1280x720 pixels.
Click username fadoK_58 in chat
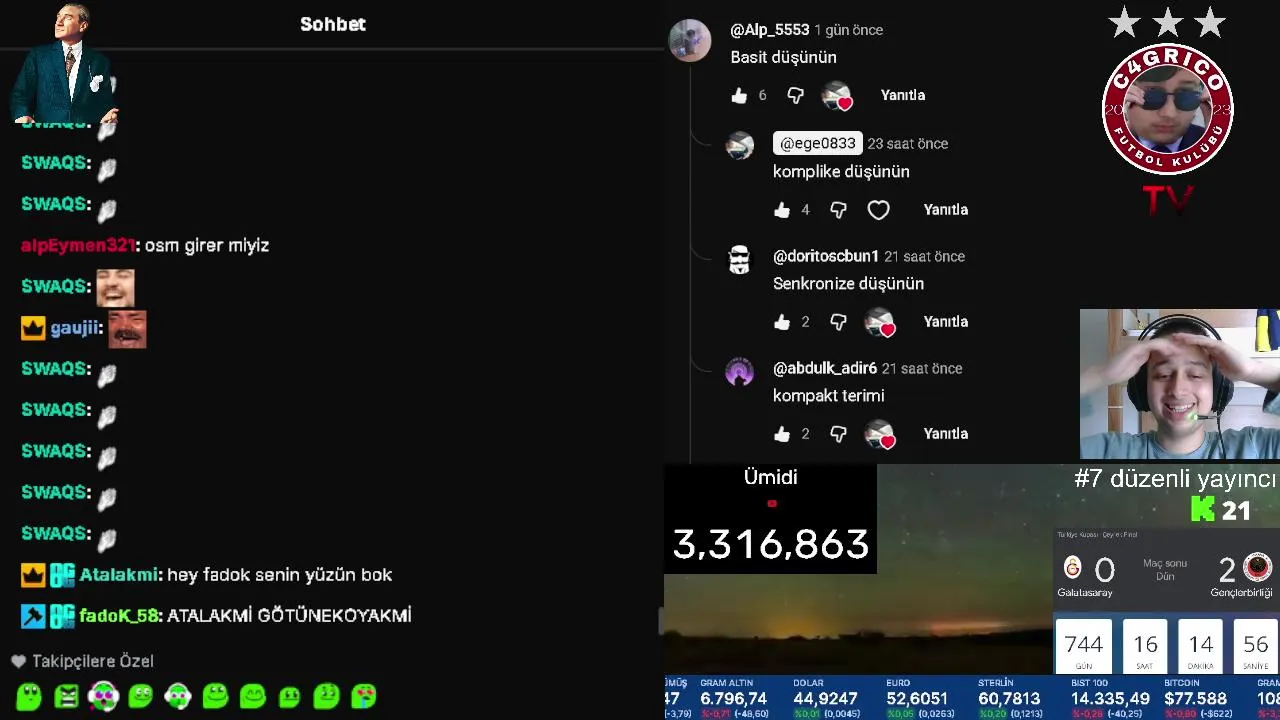coord(119,616)
